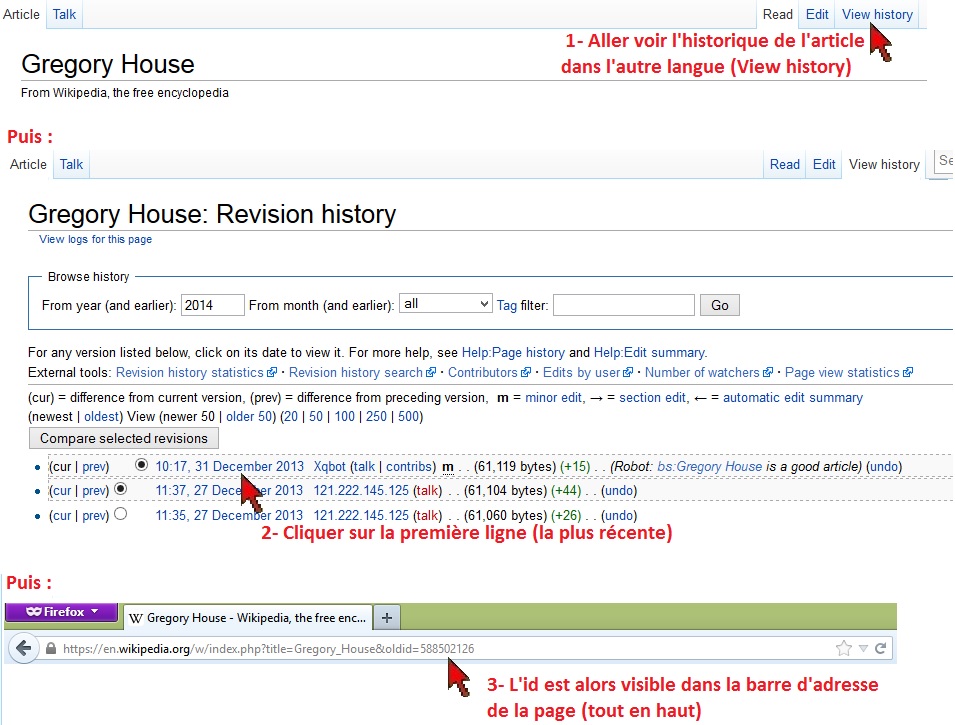Undo the 11:35, 27 December revision
This screenshot has width=955, height=725.
(x=619, y=515)
